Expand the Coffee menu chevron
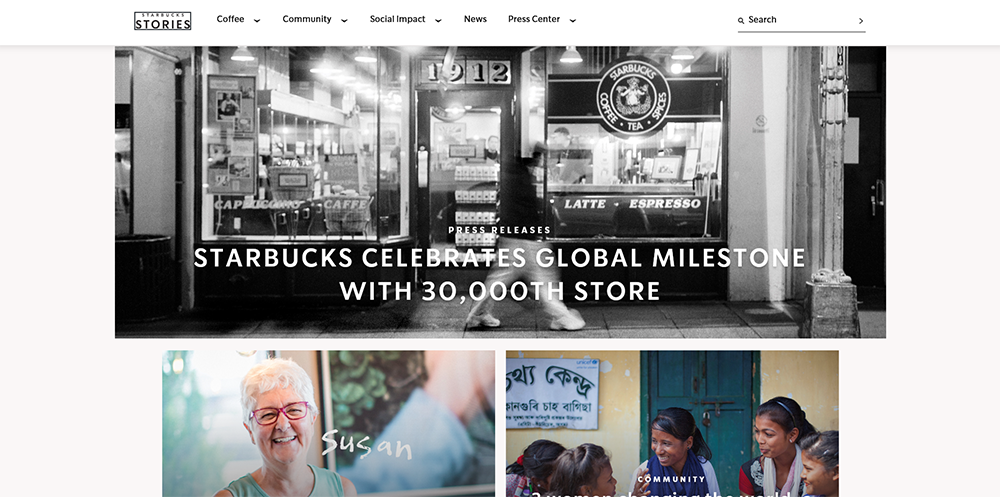1000x497 pixels. pyautogui.click(x=257, y=20)
